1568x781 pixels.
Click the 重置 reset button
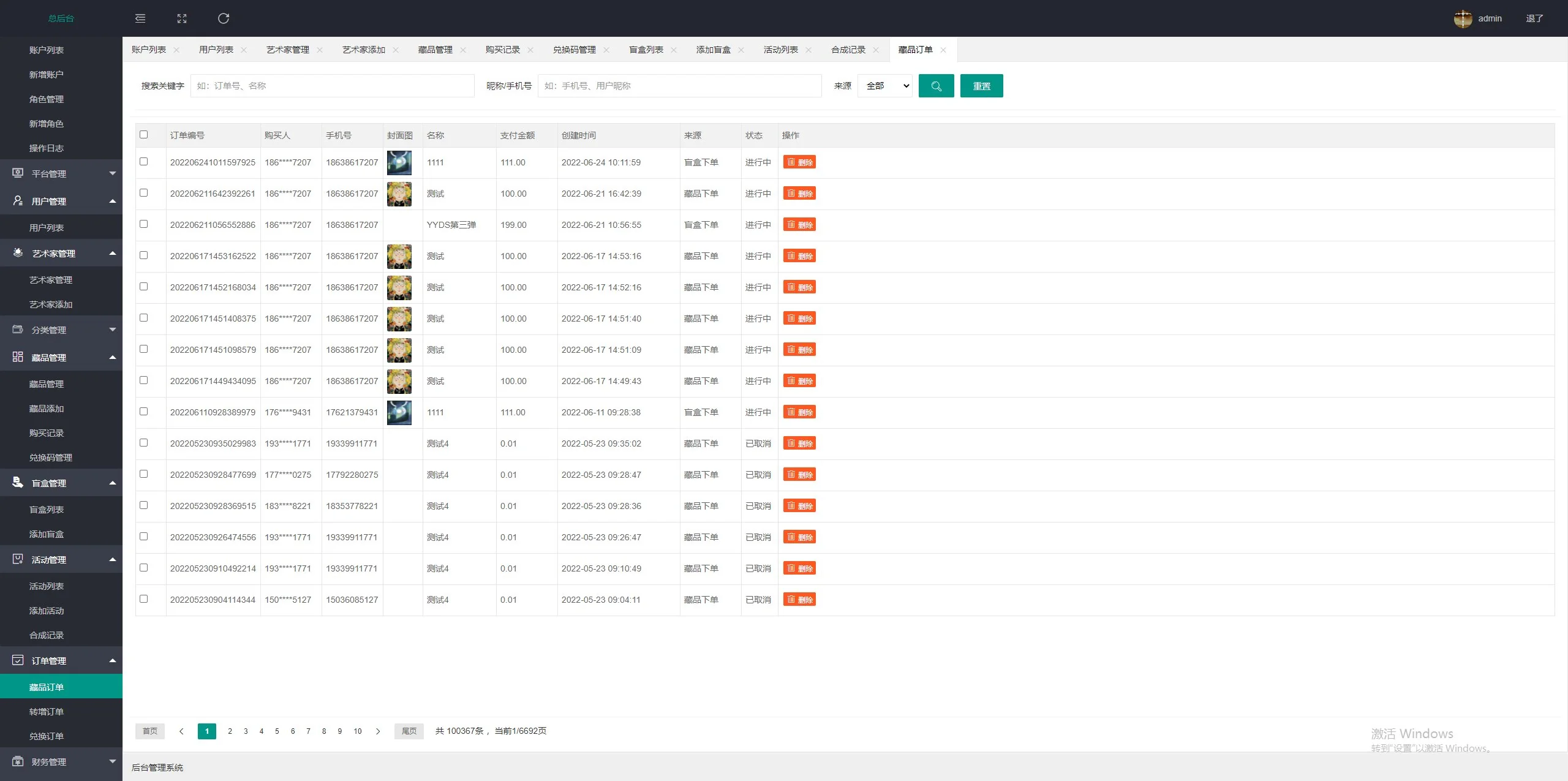(981, 86)
